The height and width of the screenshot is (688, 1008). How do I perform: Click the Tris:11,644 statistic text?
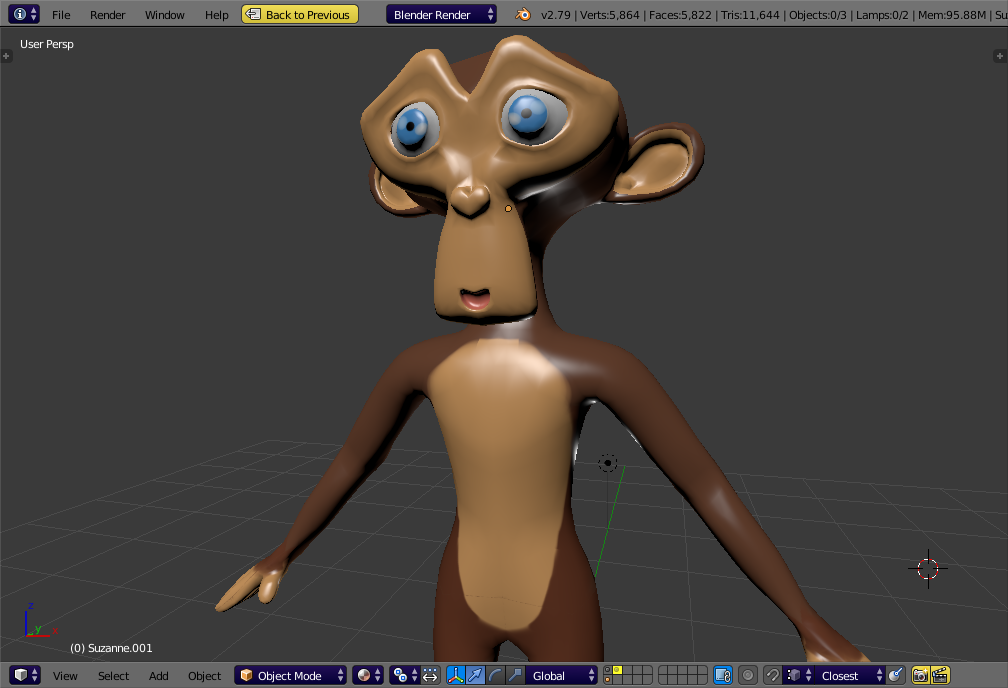pos(750,15)
